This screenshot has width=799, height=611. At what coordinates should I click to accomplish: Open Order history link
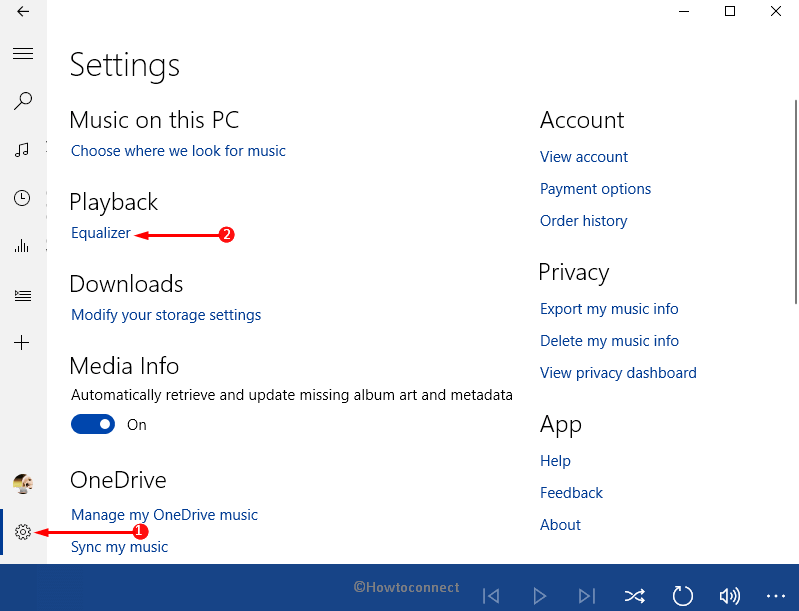point(583,221)
